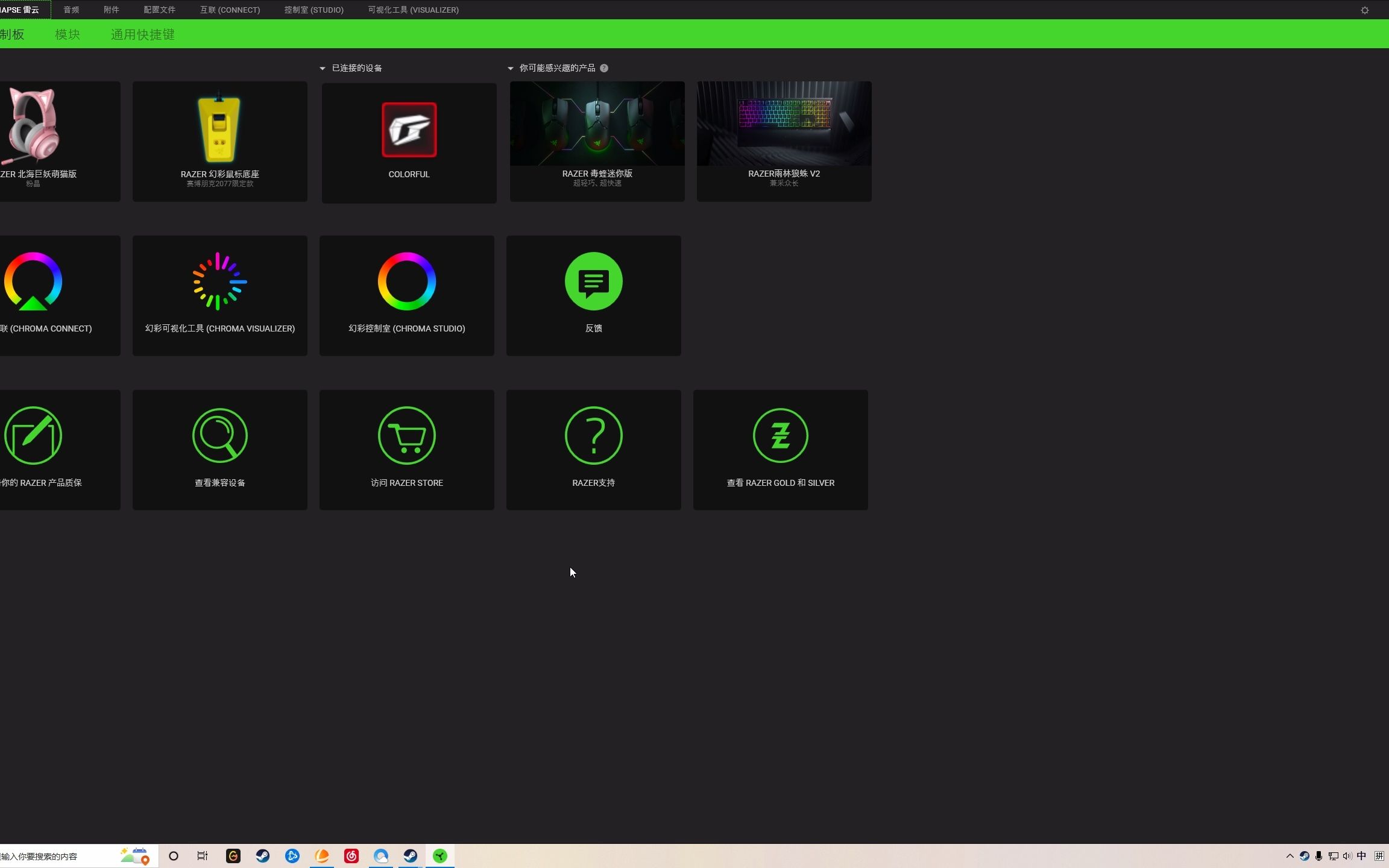
Task: Click the help question mark beside 你可能感兴趣的产品
Action: (604, 68)
